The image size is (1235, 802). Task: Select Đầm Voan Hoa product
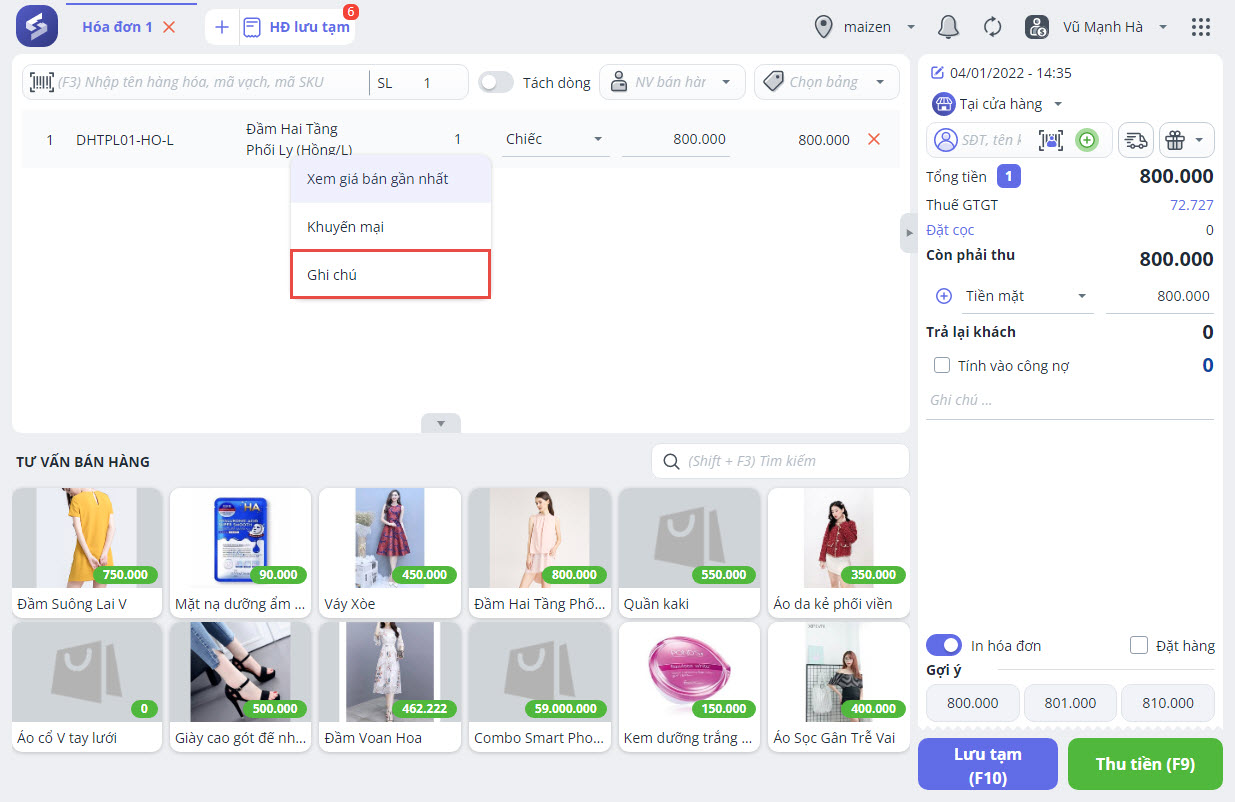pos(390,687)
